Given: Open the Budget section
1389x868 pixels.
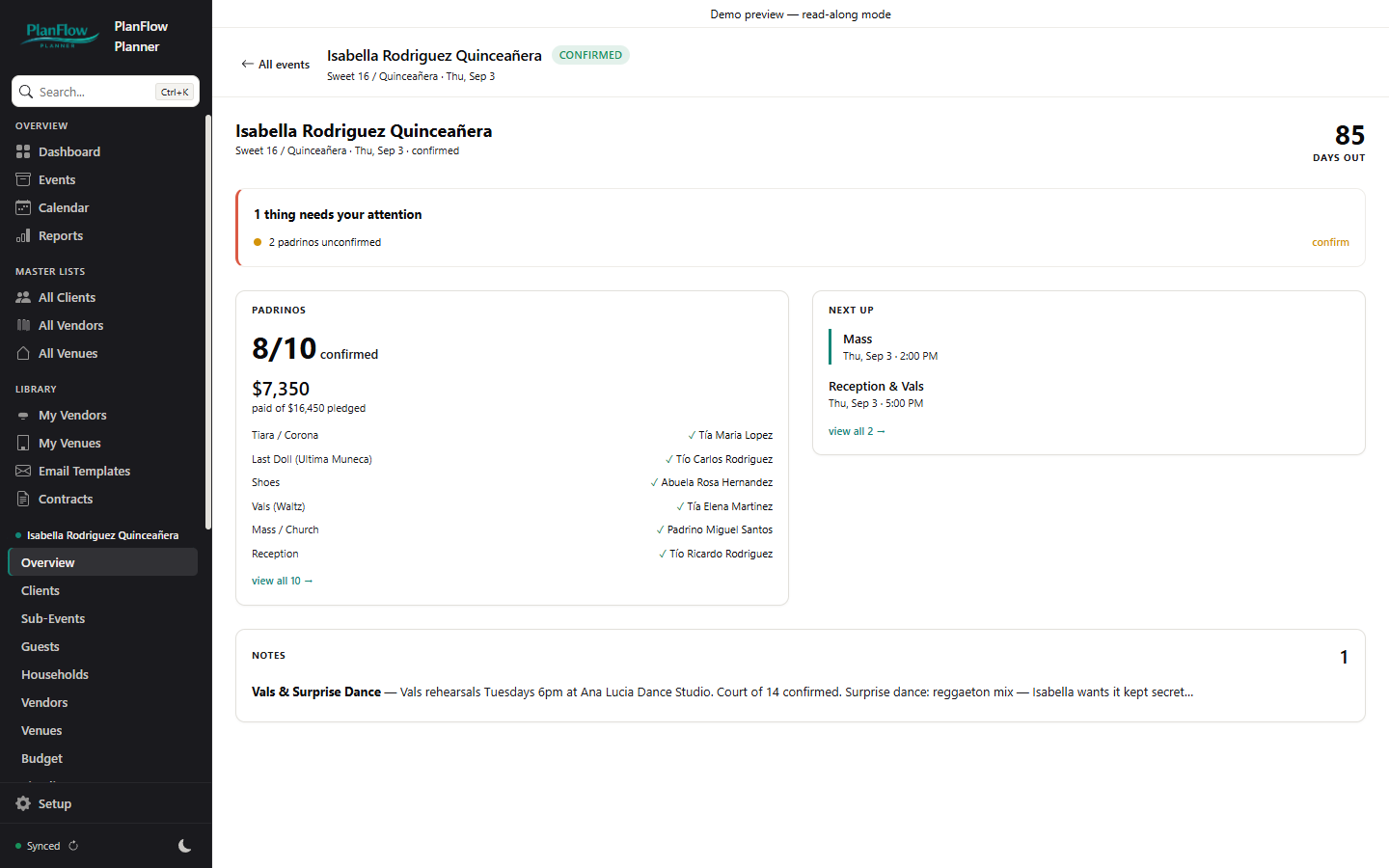Looking at the screenshot, I should (102, 758).
